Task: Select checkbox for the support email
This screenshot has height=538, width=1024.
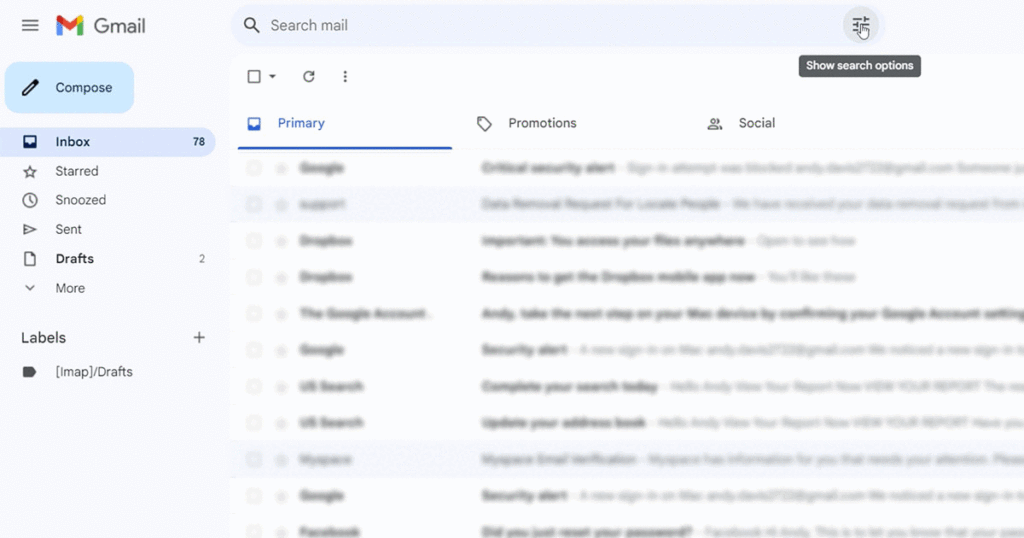Action: click(x=253, y=205)
